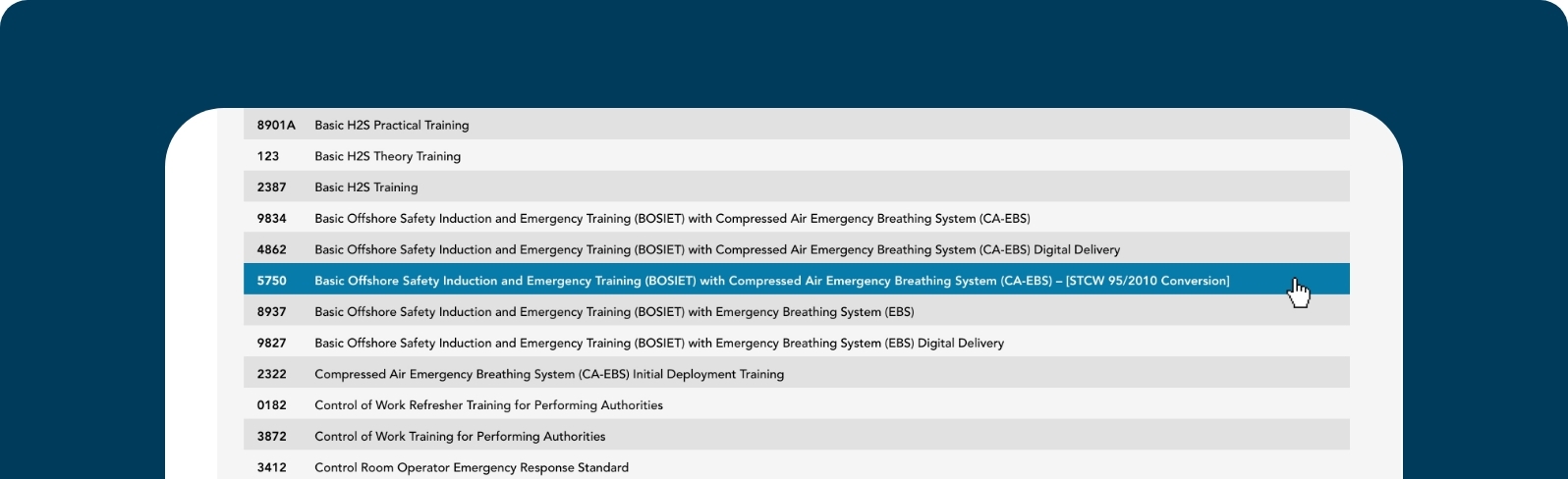1568x479 pixels.
Task: Choose the Basic H2S Training course row
Action: click(365, 187)
